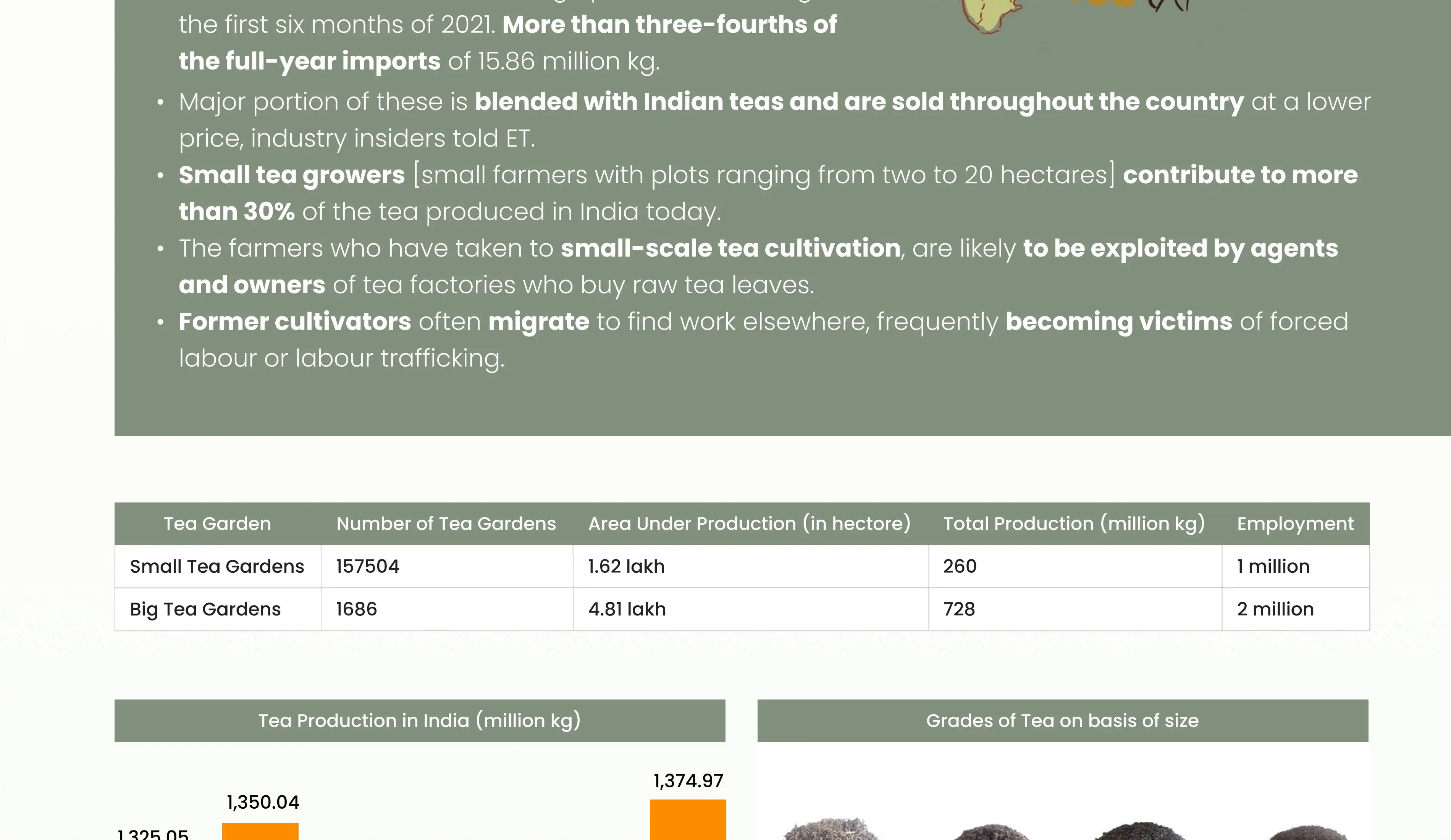The image size is (1451, 840).
Task: Click the fourth tea grade sample image
Action: point(1307,832)
